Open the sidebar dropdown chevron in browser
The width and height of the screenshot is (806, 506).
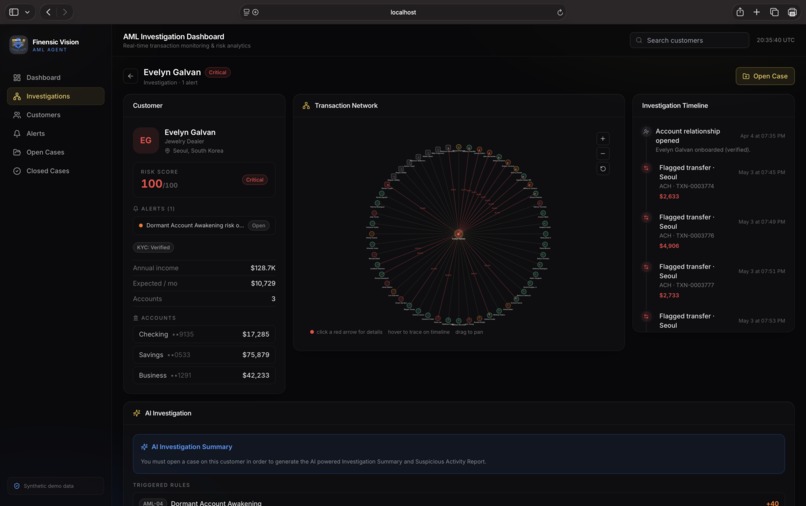point(27,12)
